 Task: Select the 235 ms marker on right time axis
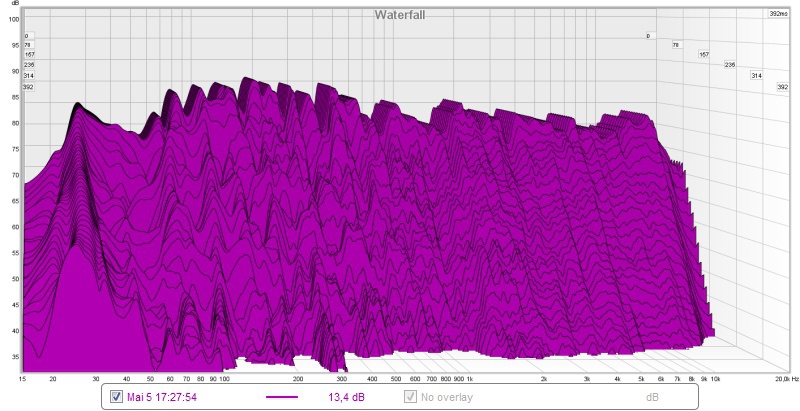(x=730, y=65)
